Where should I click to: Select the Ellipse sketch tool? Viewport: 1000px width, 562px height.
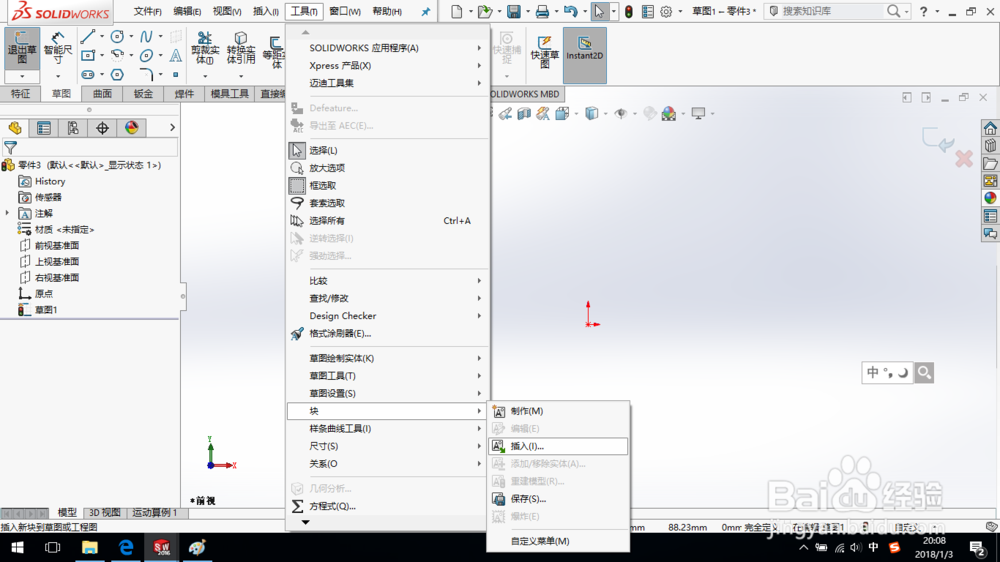pyautogui.click(x=146, y=55)
